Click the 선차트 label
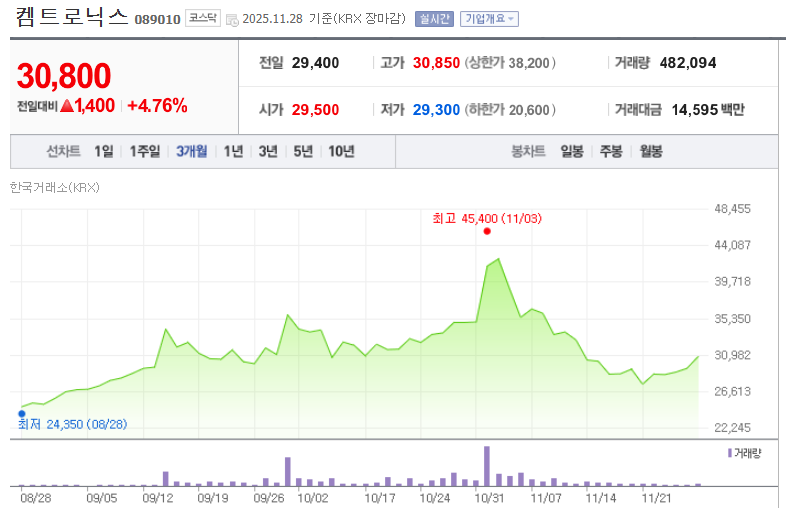This screenshot has width=786, height=508. point(63,151)
